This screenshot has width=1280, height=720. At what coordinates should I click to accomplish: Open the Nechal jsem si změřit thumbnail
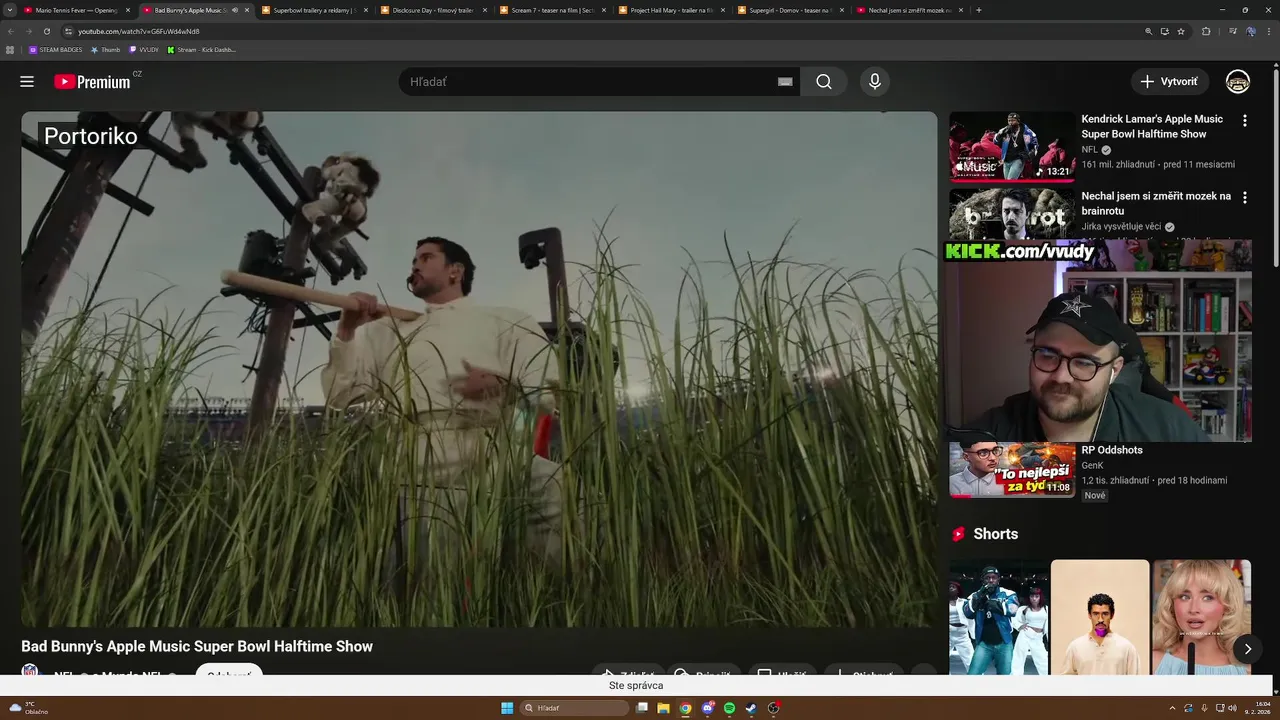click(x=1012, y=214)
